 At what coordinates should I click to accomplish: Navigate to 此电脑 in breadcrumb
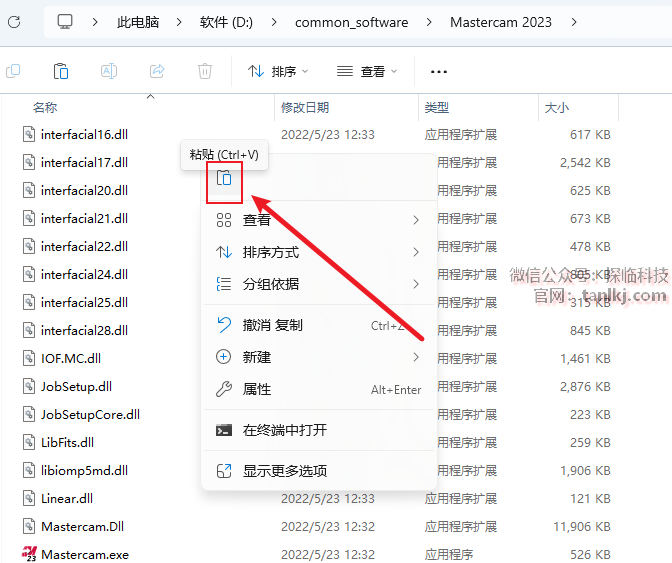click(x=138, y=22)
